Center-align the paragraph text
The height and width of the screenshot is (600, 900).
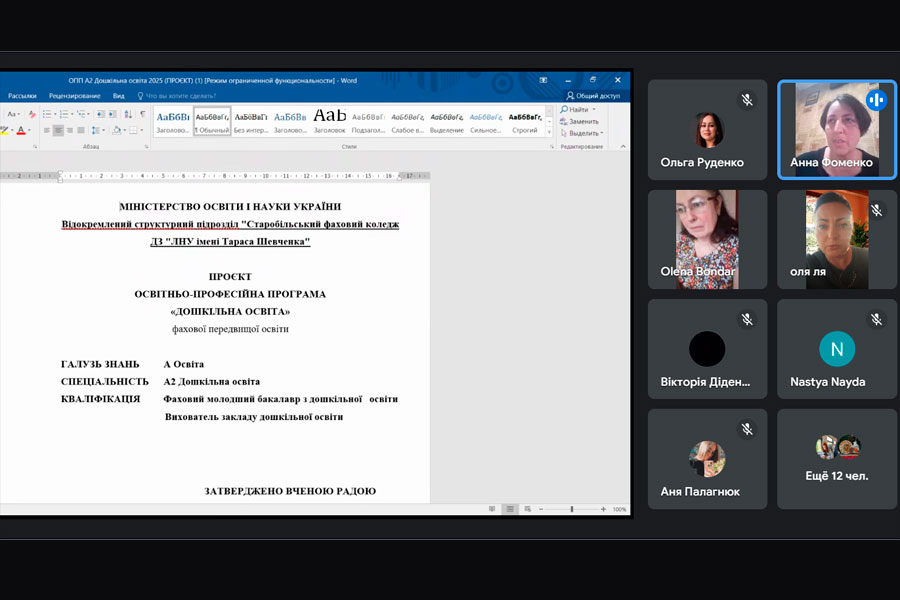[x=58, y=130]
